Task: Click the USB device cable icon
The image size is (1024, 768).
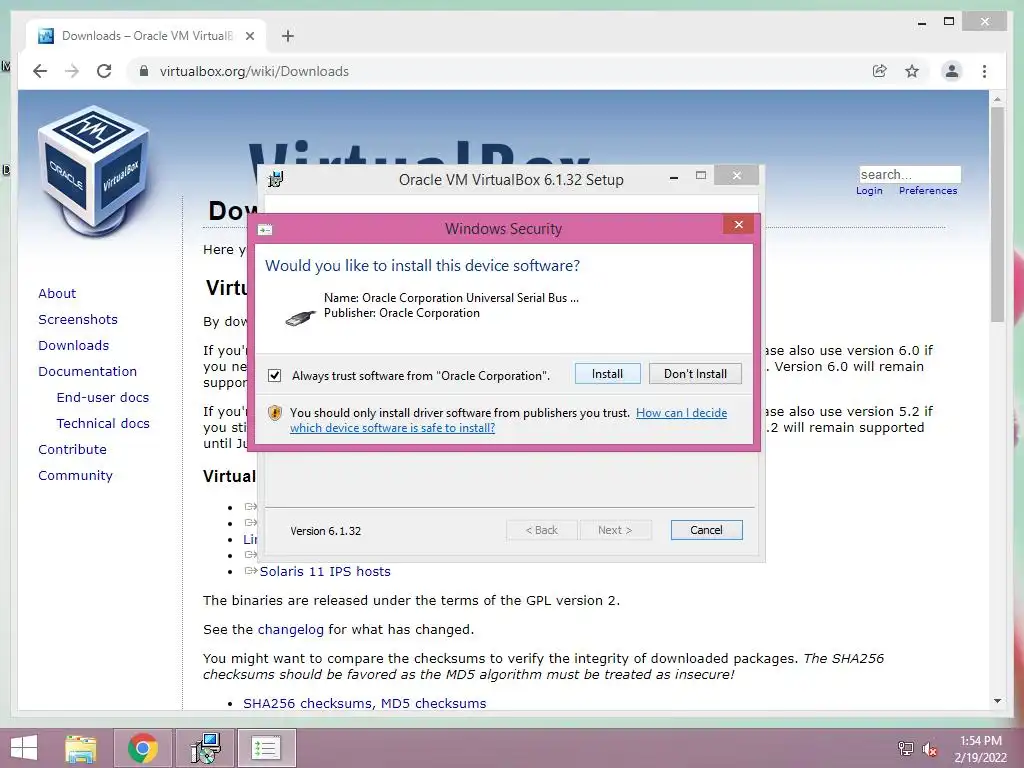Action: (300, 318)
